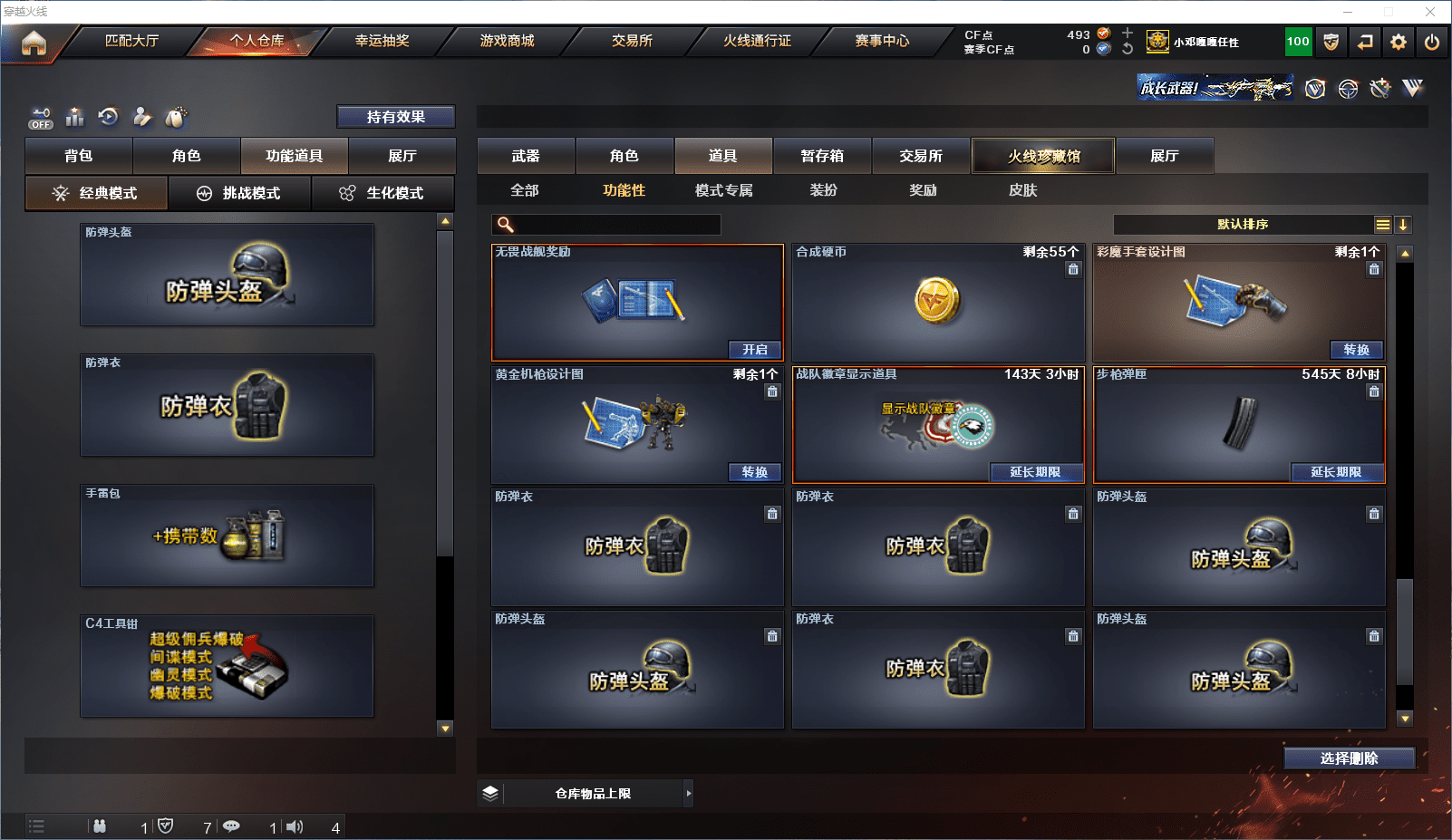The image size is (1452, 840).
Task: Delete 合成硬币 using its trash icon
Action: point(1073,269)
